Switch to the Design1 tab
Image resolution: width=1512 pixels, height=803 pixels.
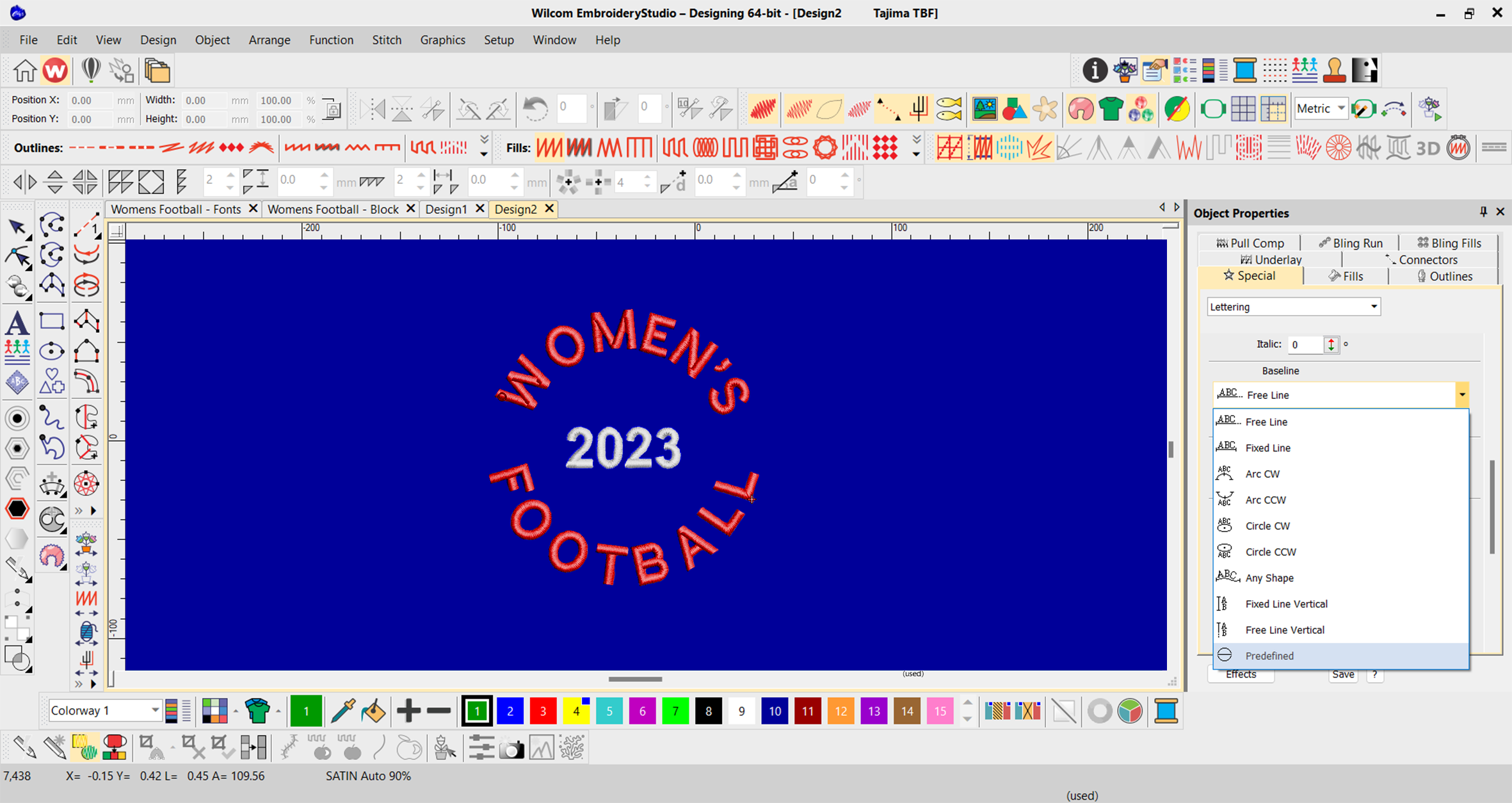[448, 209]
